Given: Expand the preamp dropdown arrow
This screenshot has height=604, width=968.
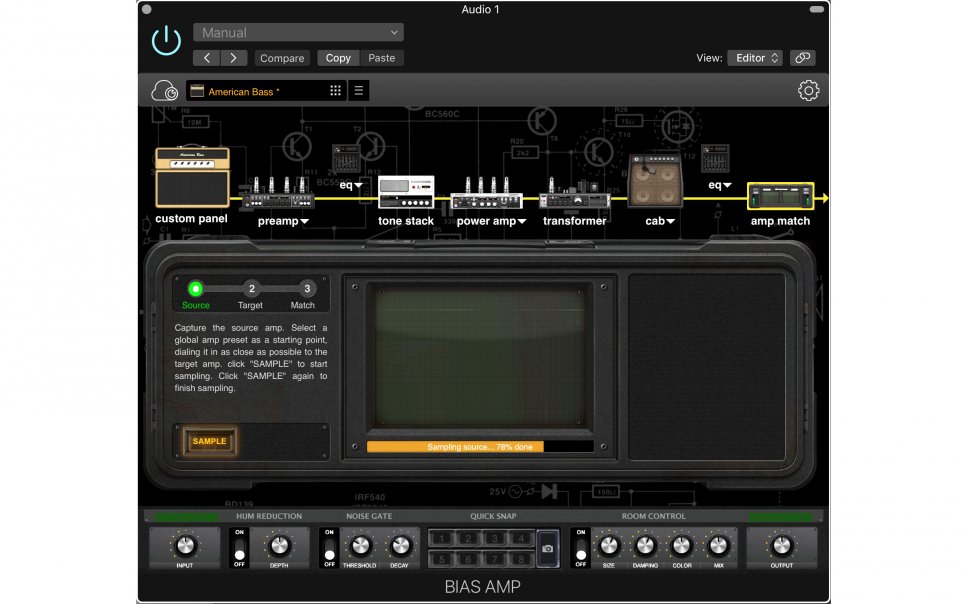Looking at the screenshot, I should (304, 221).
